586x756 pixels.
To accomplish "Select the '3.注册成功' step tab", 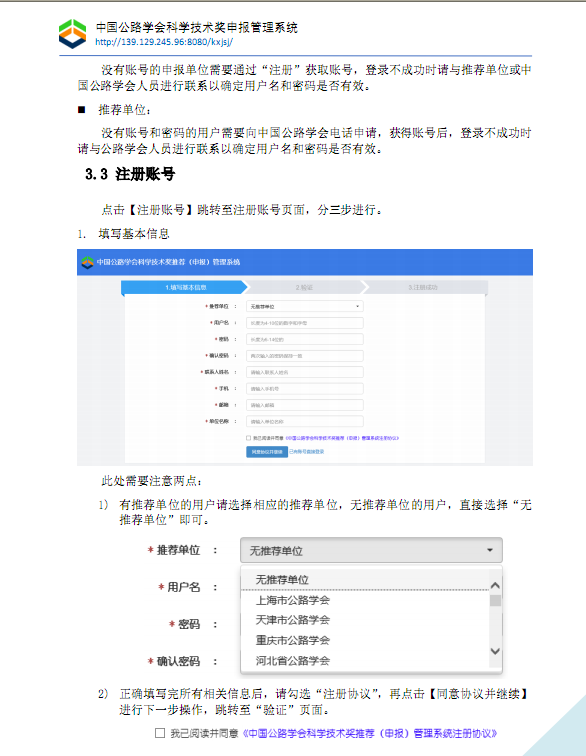I will (x=424, y=287).
